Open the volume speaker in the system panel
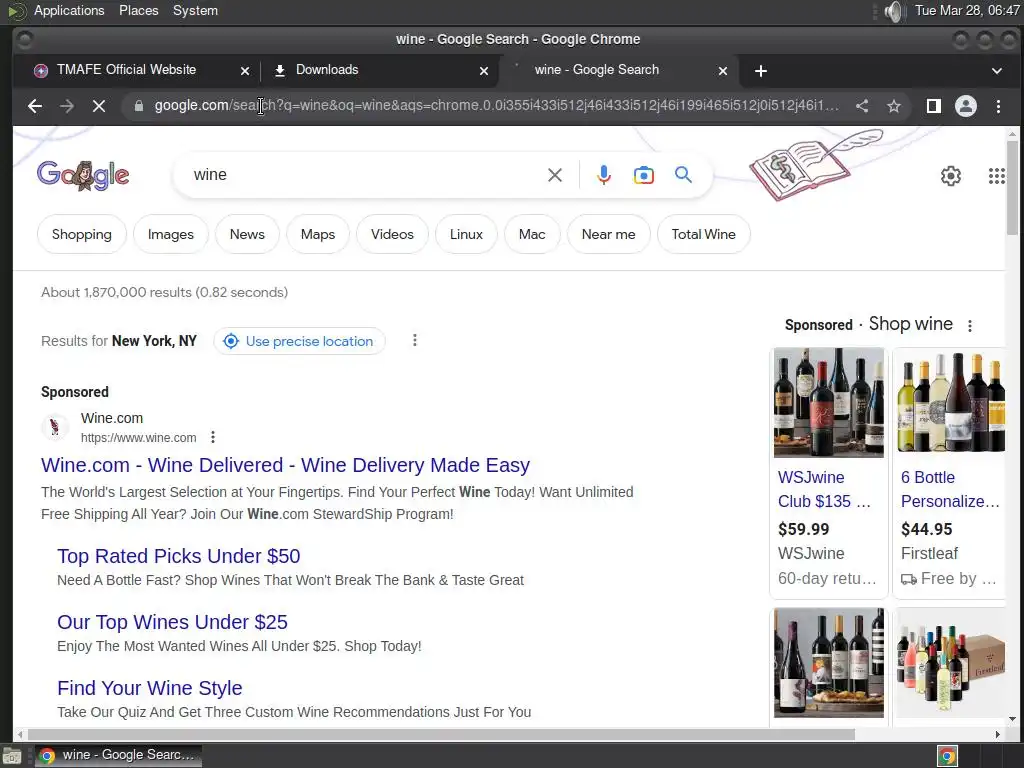Screen dimensions: 1024x768 point(894,11)
